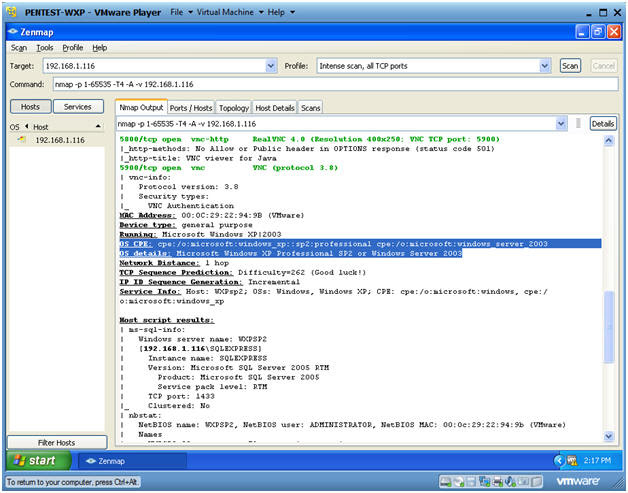Open the Target dropdown arrow
Screen dimensions: 628x493
(271, 66)
